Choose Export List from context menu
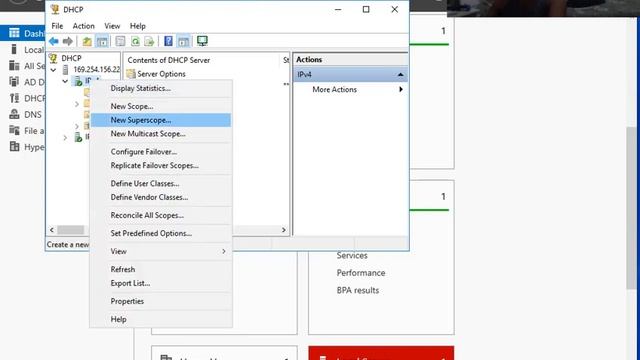Image resolution: width=640 pixels, height=360 pixels. coord(161,283)
